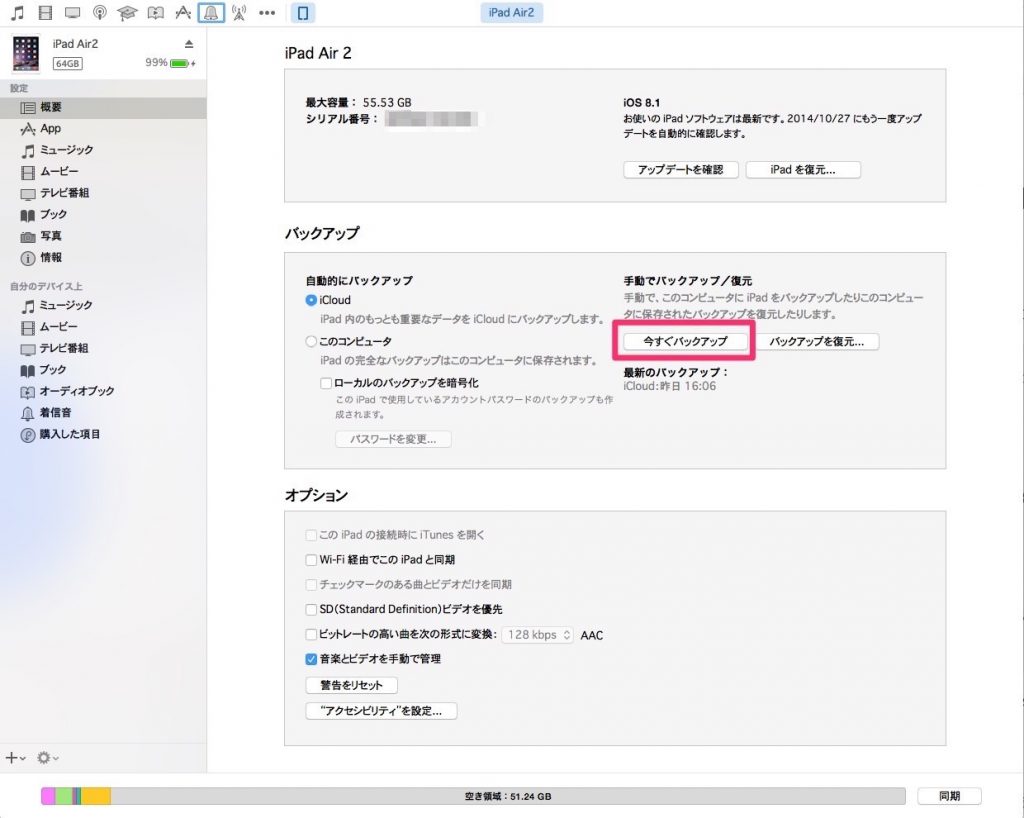Open the Music library icon in top toolbar
This screenshot has height=818, width=1024.
[x=18, y=12]
